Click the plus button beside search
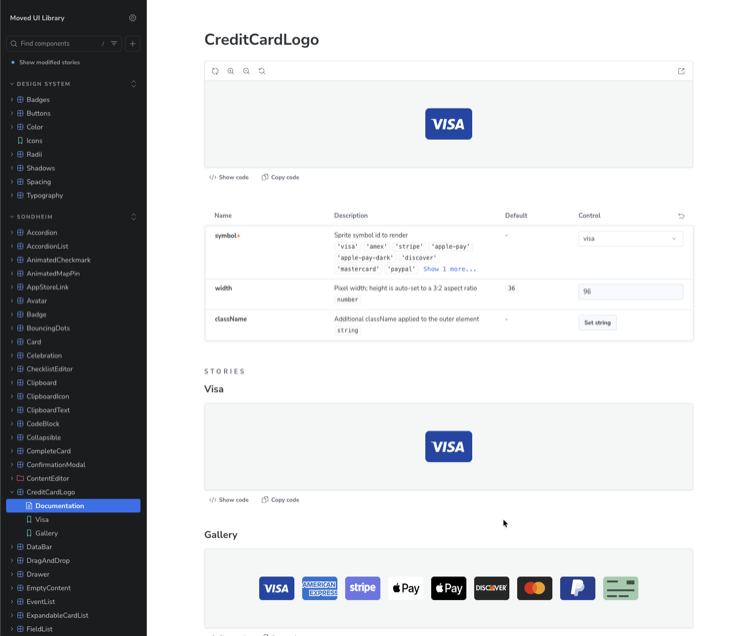 (132, 44)
